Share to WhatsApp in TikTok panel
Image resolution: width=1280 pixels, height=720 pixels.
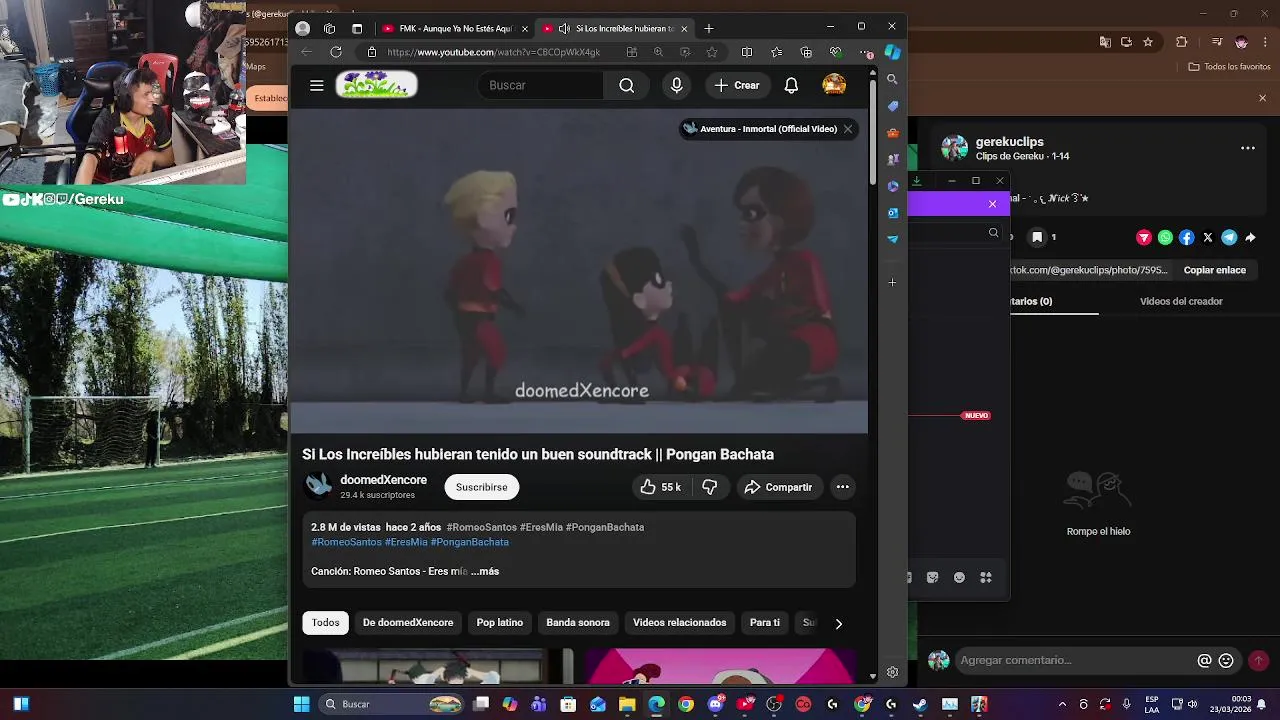(1165, 237)
